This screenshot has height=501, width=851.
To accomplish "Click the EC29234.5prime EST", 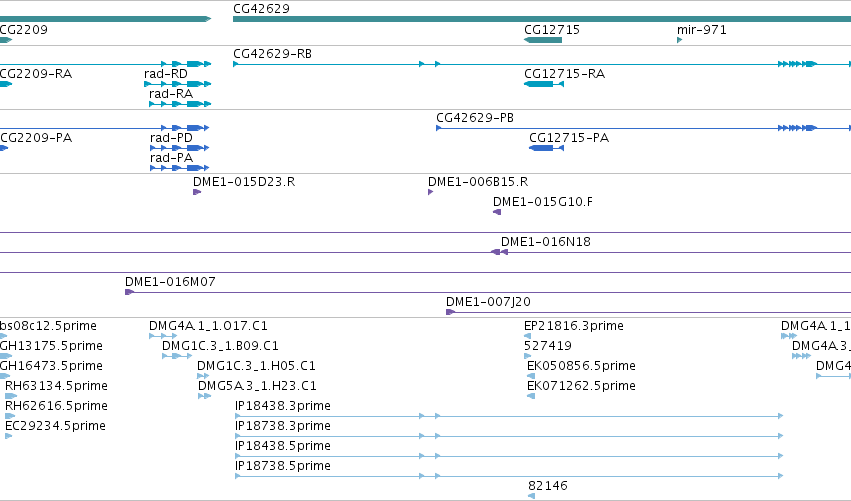I will point(8,436).
